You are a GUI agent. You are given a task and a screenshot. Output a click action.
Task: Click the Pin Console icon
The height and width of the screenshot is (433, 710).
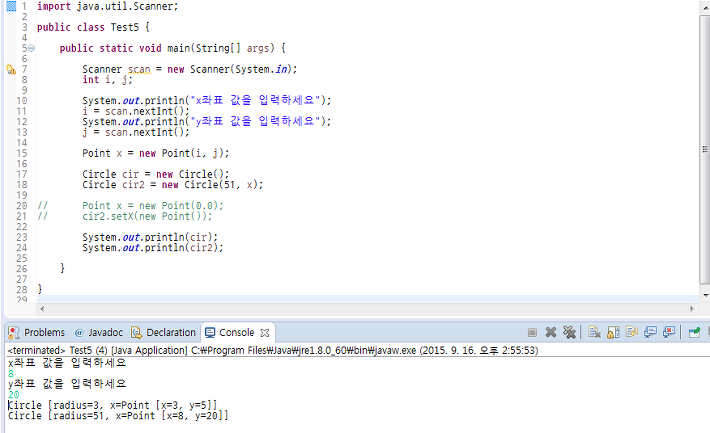click(x=694, y=332)
